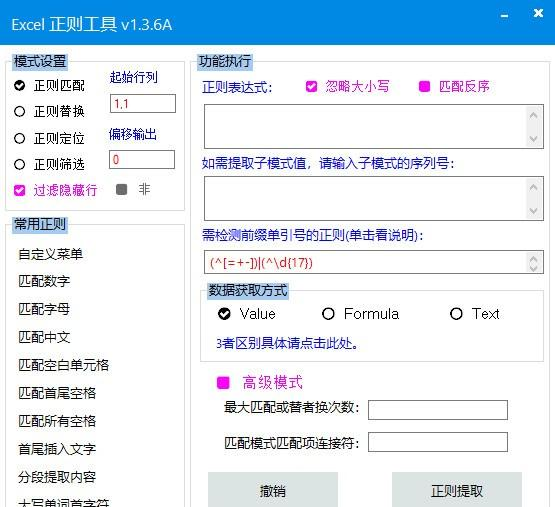Viewport: 555px width, 507px height.
Task: Click the down arrow of regex expression scrollbar
Action: click(533, 139)
